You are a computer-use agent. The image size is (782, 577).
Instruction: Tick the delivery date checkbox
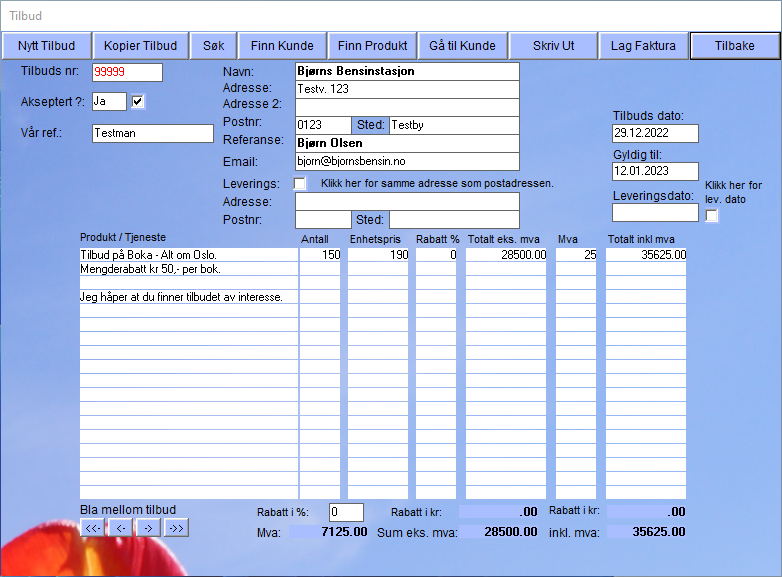(x=712, y=216)
